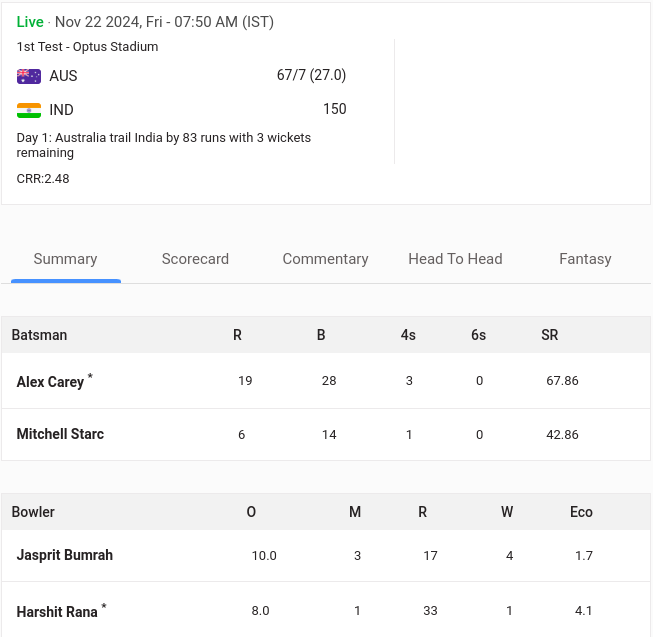Click the Live match status label
Viewport: 653px width, 637px height.
(x=30, y=22)
